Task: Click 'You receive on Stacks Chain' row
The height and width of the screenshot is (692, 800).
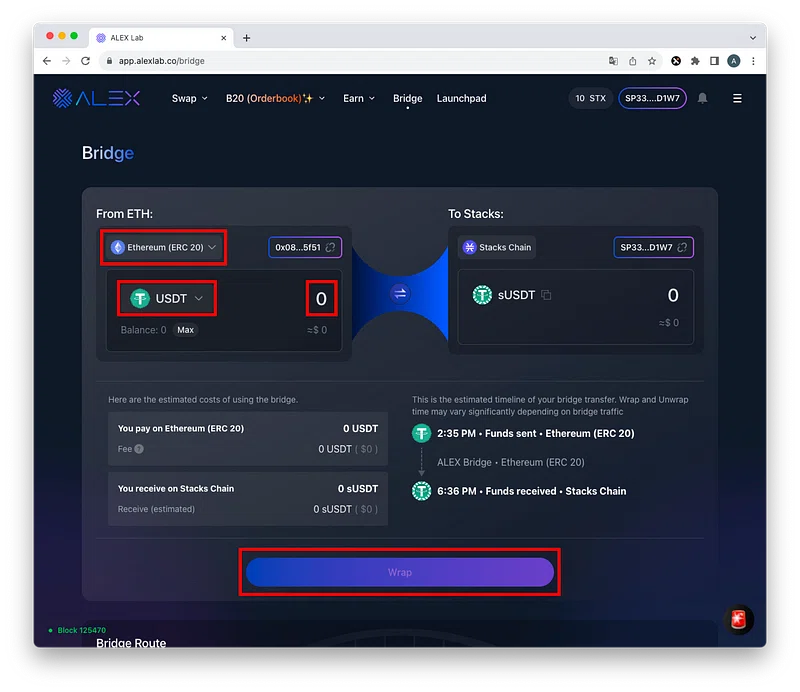Action: (x=247, y=488)
